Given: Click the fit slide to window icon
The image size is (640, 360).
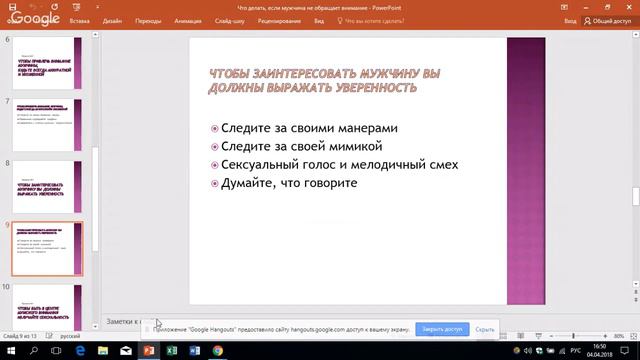Looking at the screenshot, I should coord(633,336).
